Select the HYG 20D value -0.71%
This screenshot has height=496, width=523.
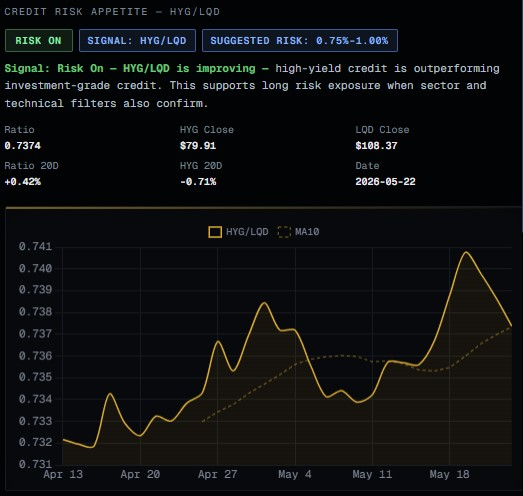tap(198, 182)
